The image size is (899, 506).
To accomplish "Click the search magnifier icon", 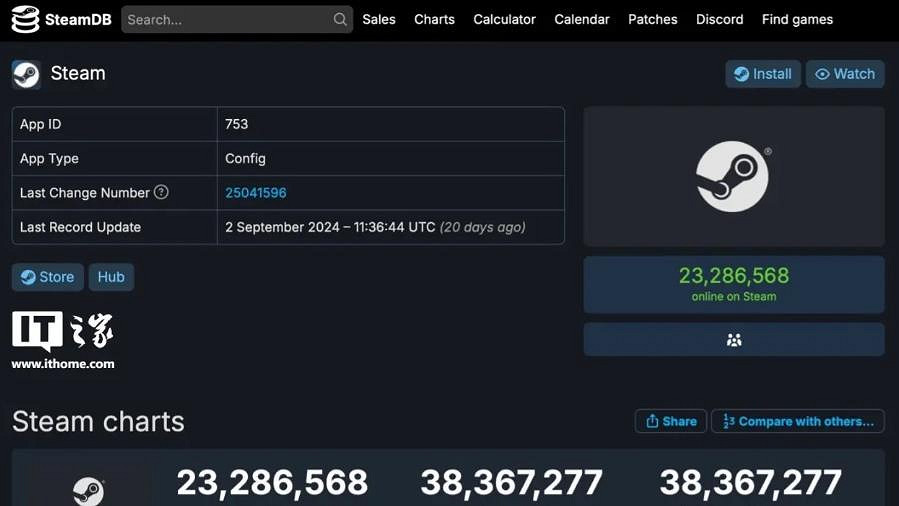I will (340, 19).
